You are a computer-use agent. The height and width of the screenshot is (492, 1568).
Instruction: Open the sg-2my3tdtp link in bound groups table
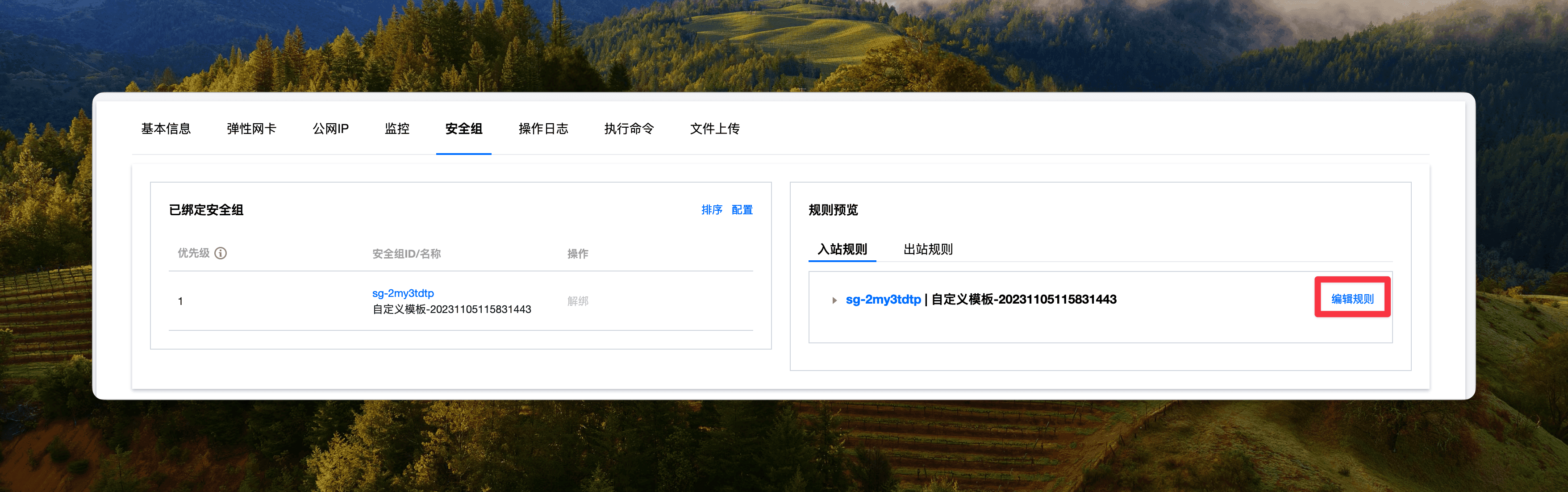coord(403,293)
